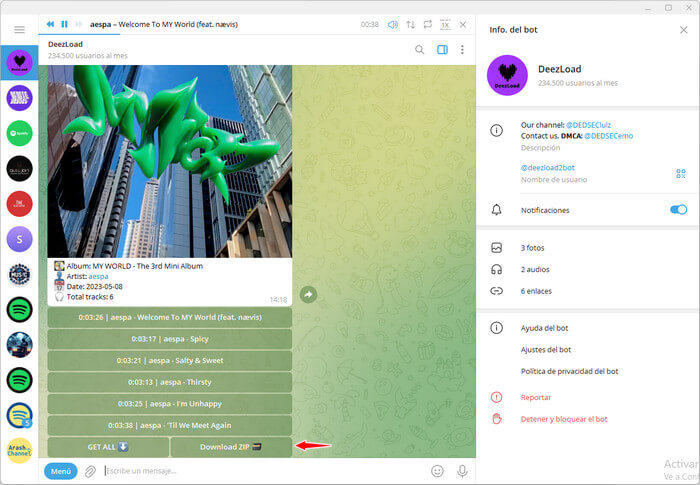The width and height of the screenshot is (700, 485).
Task: Open the emoji picker
Action: coord(438,471)
